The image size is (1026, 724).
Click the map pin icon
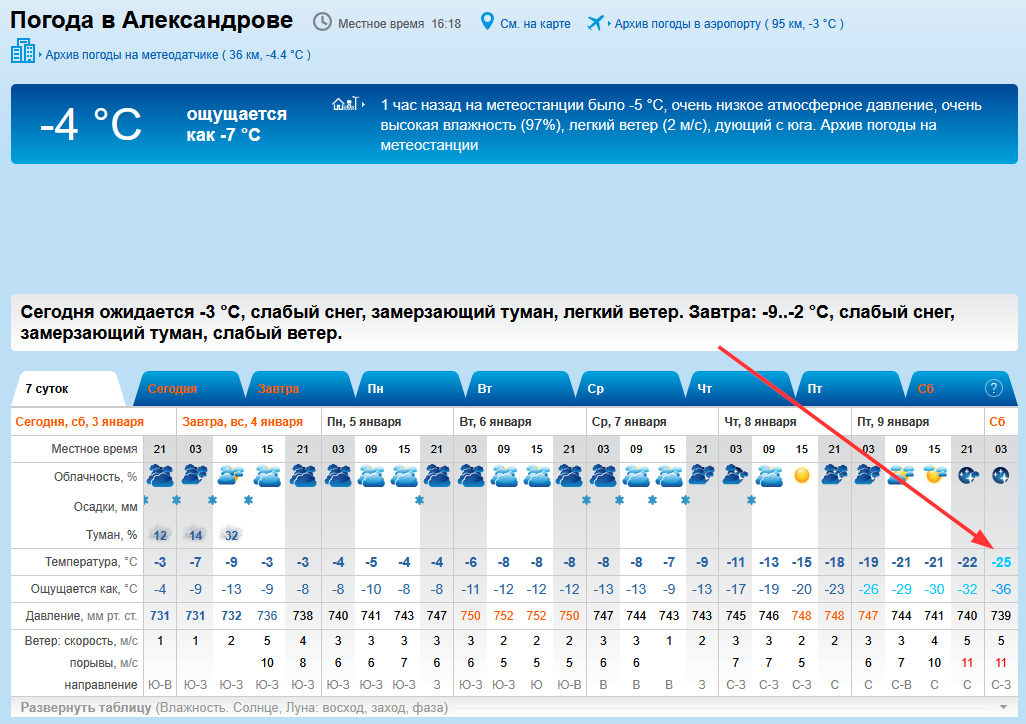point(487,22)
